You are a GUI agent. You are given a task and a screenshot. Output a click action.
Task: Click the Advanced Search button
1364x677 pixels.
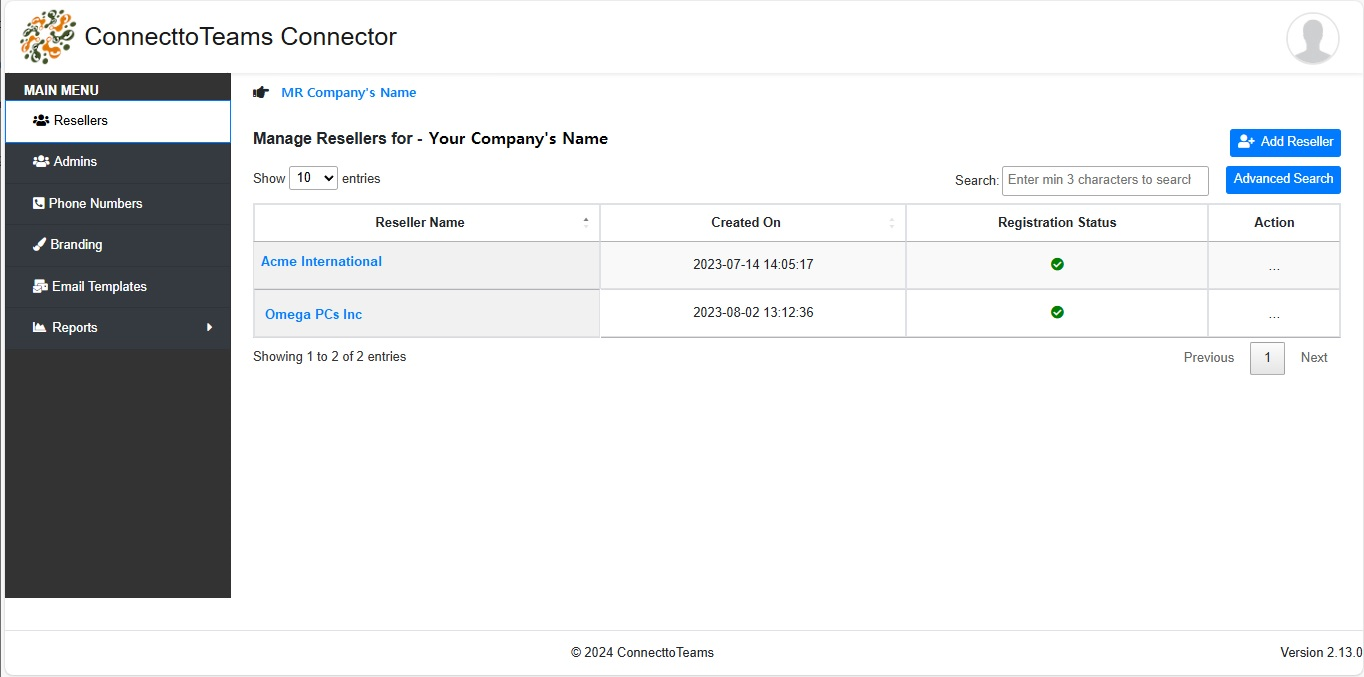point(1283,179)
